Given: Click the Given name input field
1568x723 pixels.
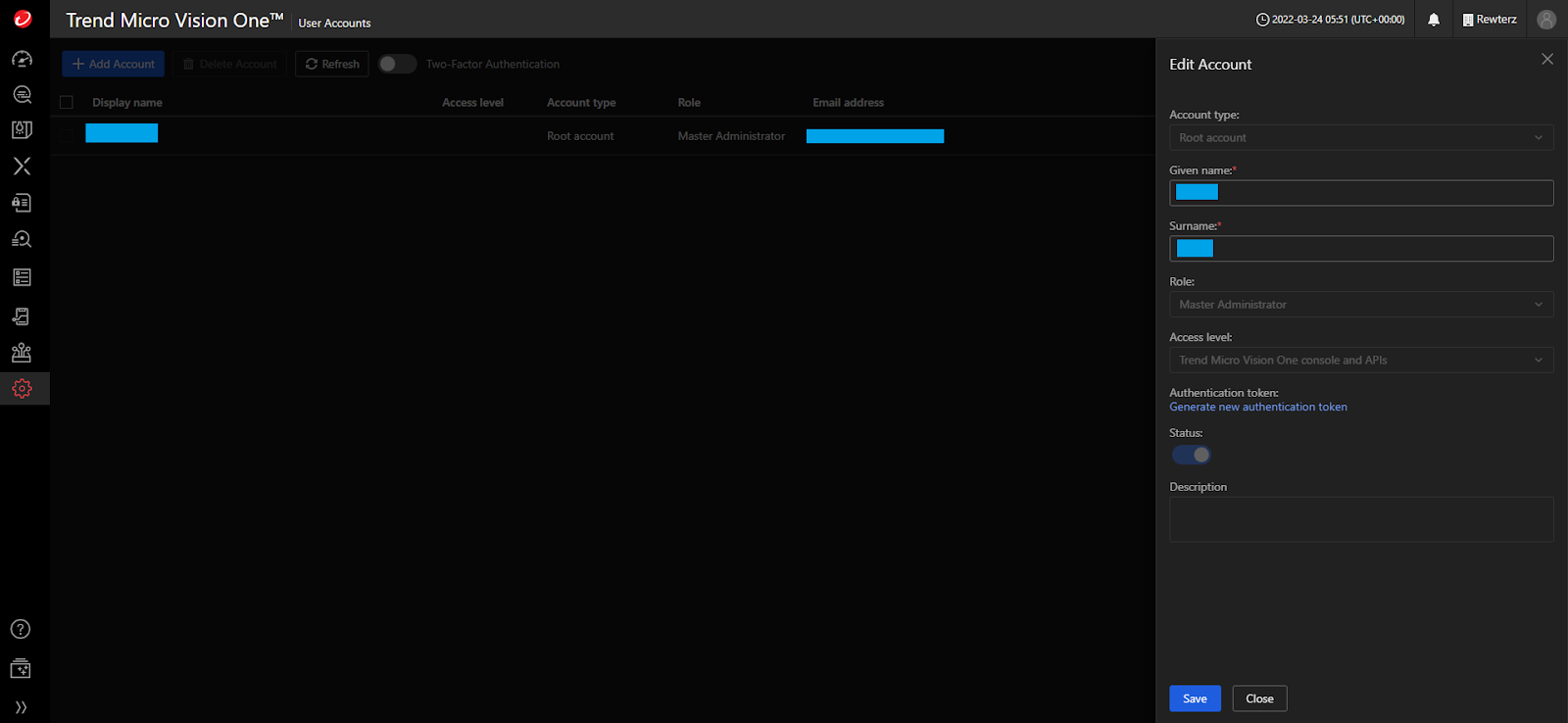Looking at the screenshot, I should pos(1361,193).
